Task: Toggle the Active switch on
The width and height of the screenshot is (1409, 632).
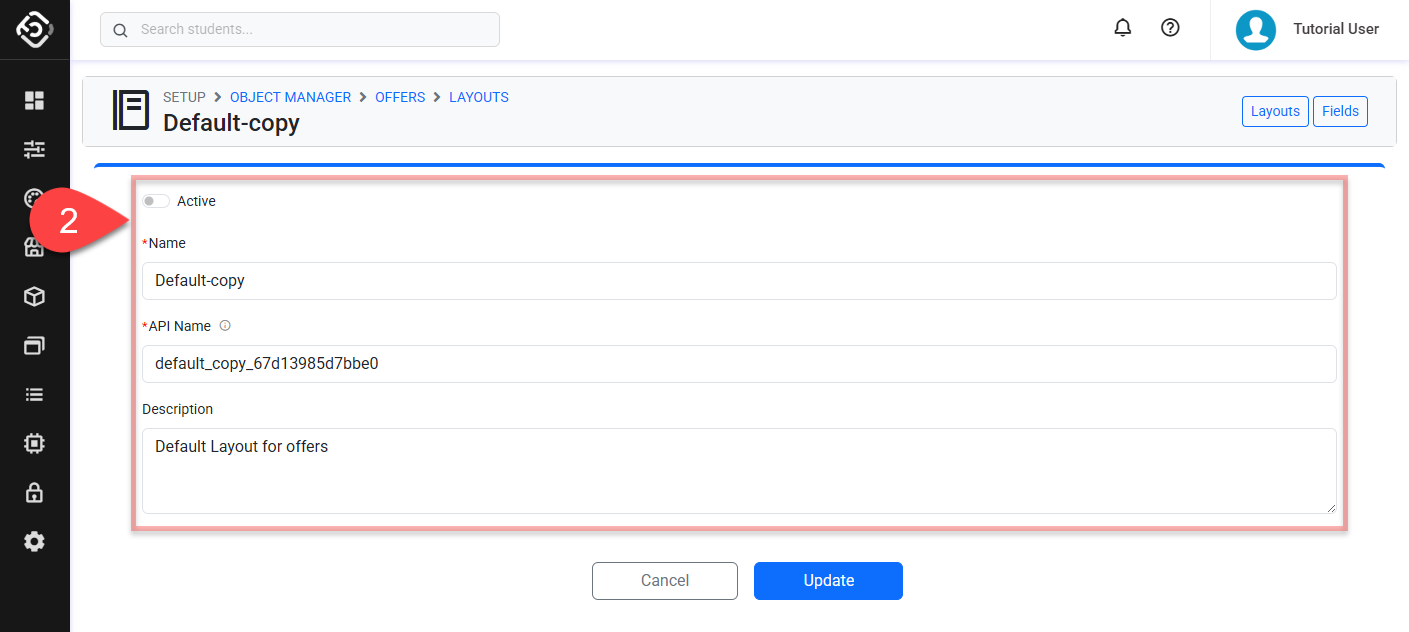Action: (156, 201)
